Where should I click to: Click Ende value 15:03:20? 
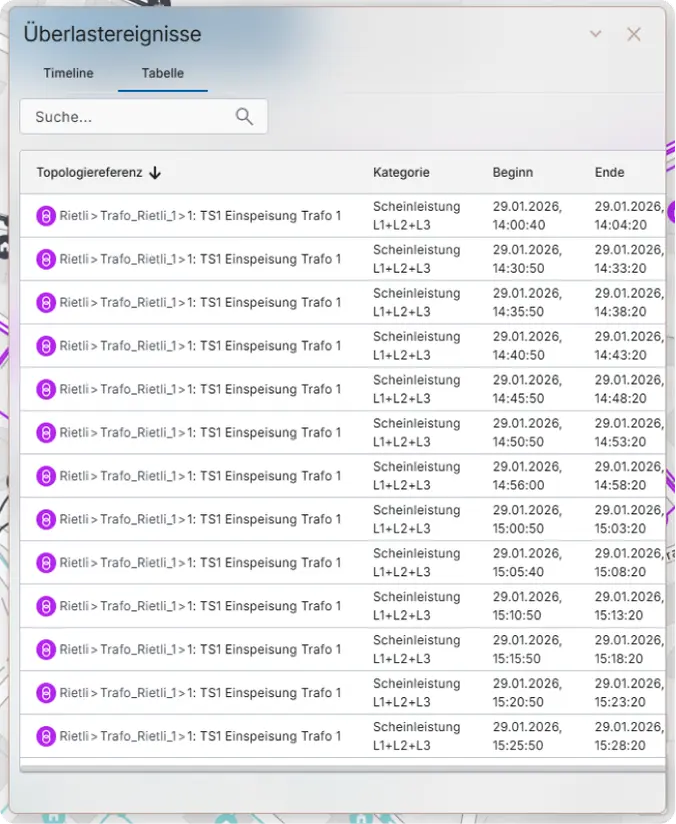629,519
